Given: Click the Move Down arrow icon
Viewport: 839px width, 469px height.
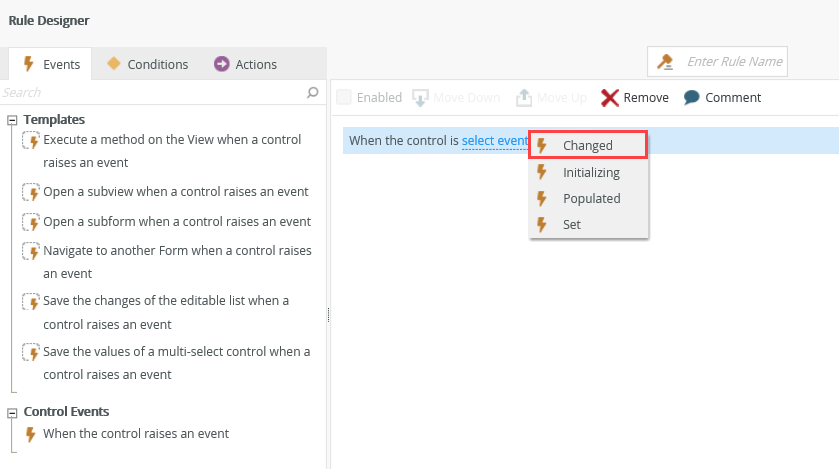Looking at the screenshot, I should pyautogui.click(x=421, y=97).
